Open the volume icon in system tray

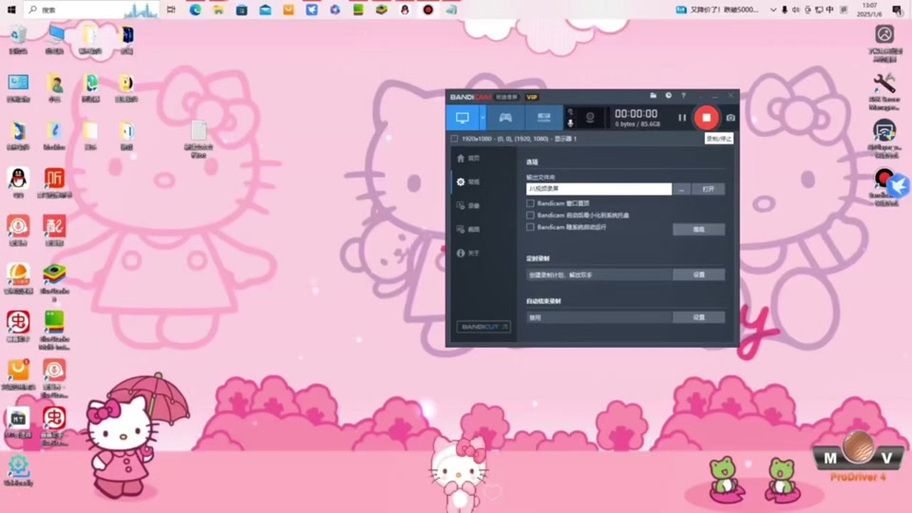click(x=796, y=9)
